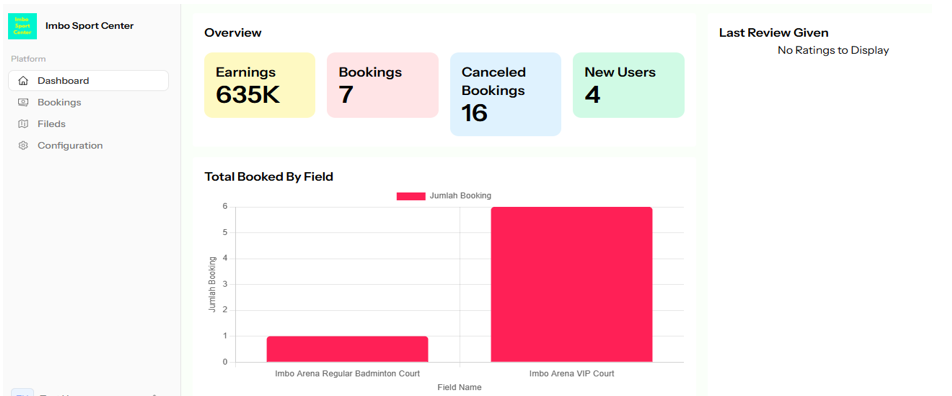Go to Bookings in the sidebar
The height and width of the screenshot is (396, 952).
88,103
